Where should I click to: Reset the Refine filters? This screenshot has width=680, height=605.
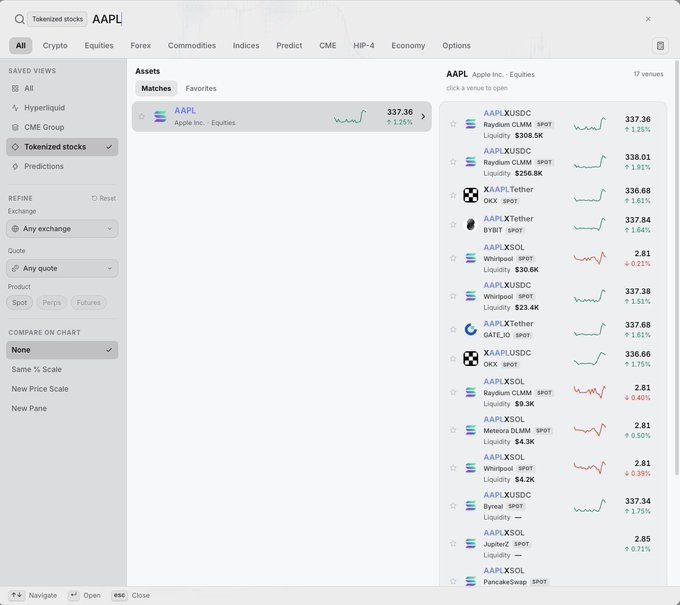(104, 198)
